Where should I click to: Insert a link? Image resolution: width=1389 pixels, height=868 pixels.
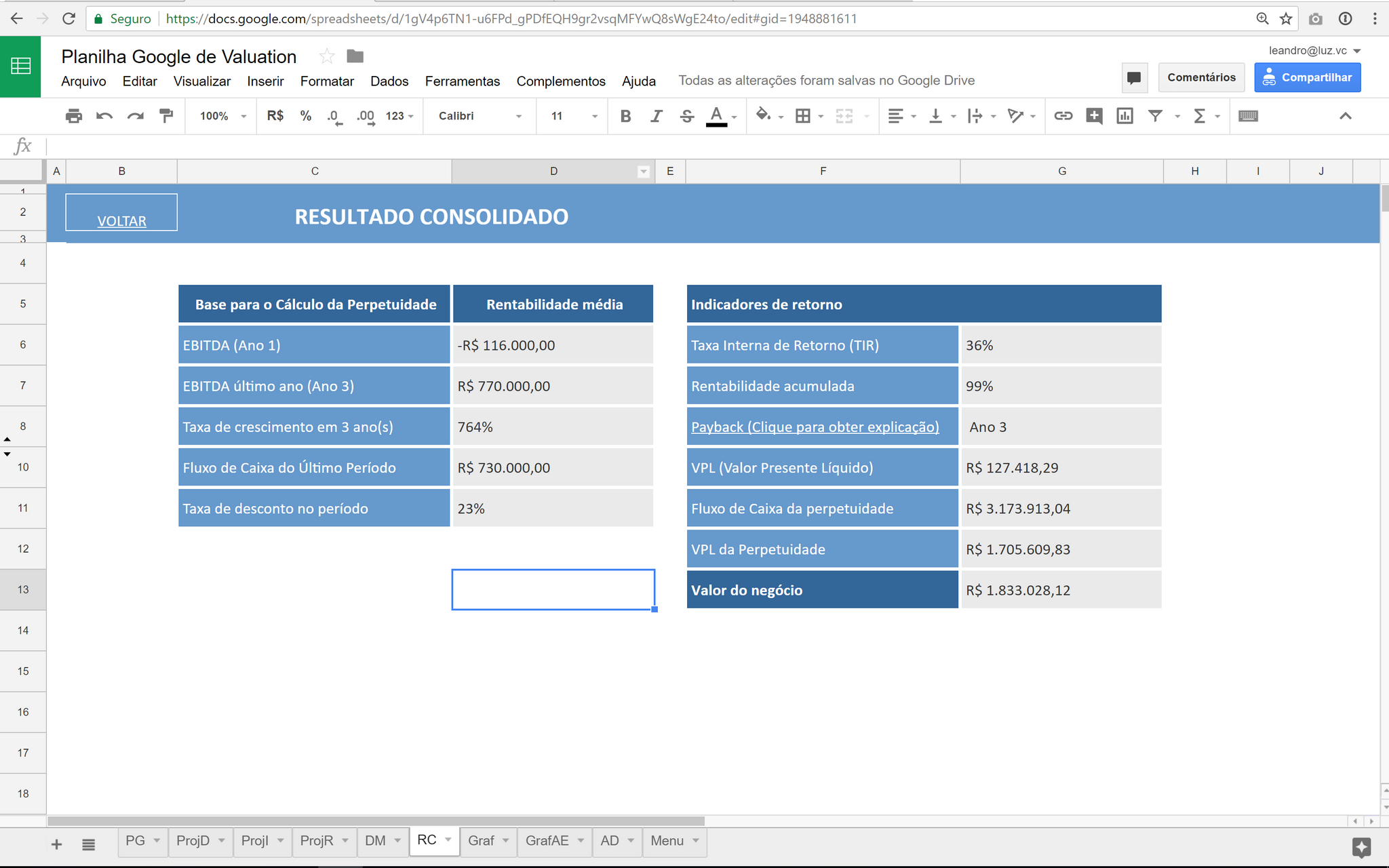(x=1063, y=116)
